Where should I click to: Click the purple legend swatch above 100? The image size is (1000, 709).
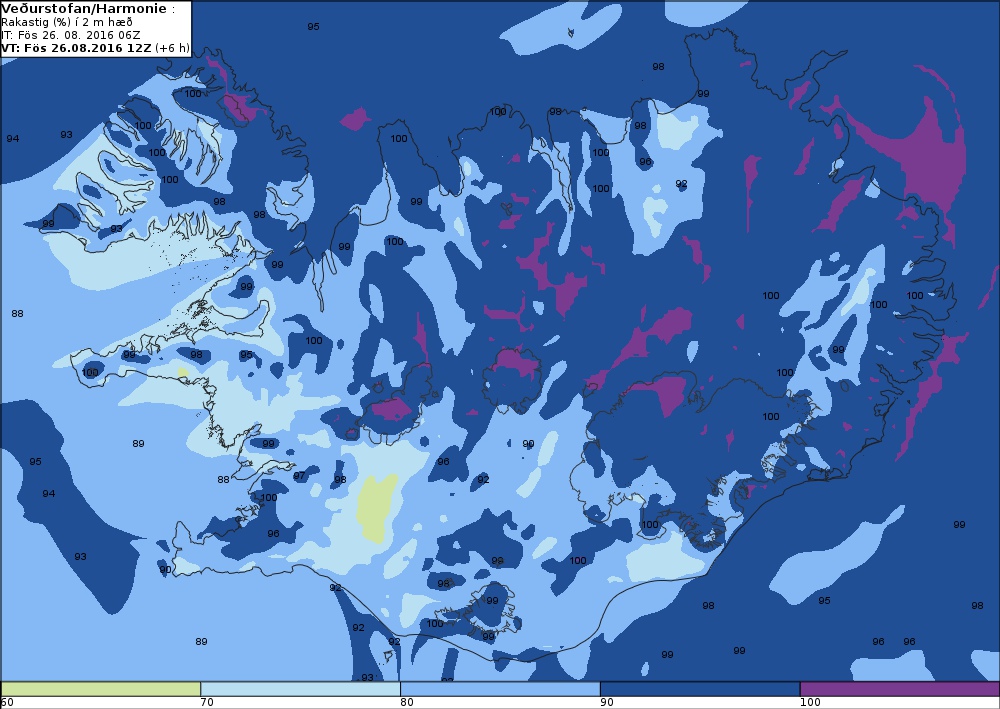coord(899,689)
